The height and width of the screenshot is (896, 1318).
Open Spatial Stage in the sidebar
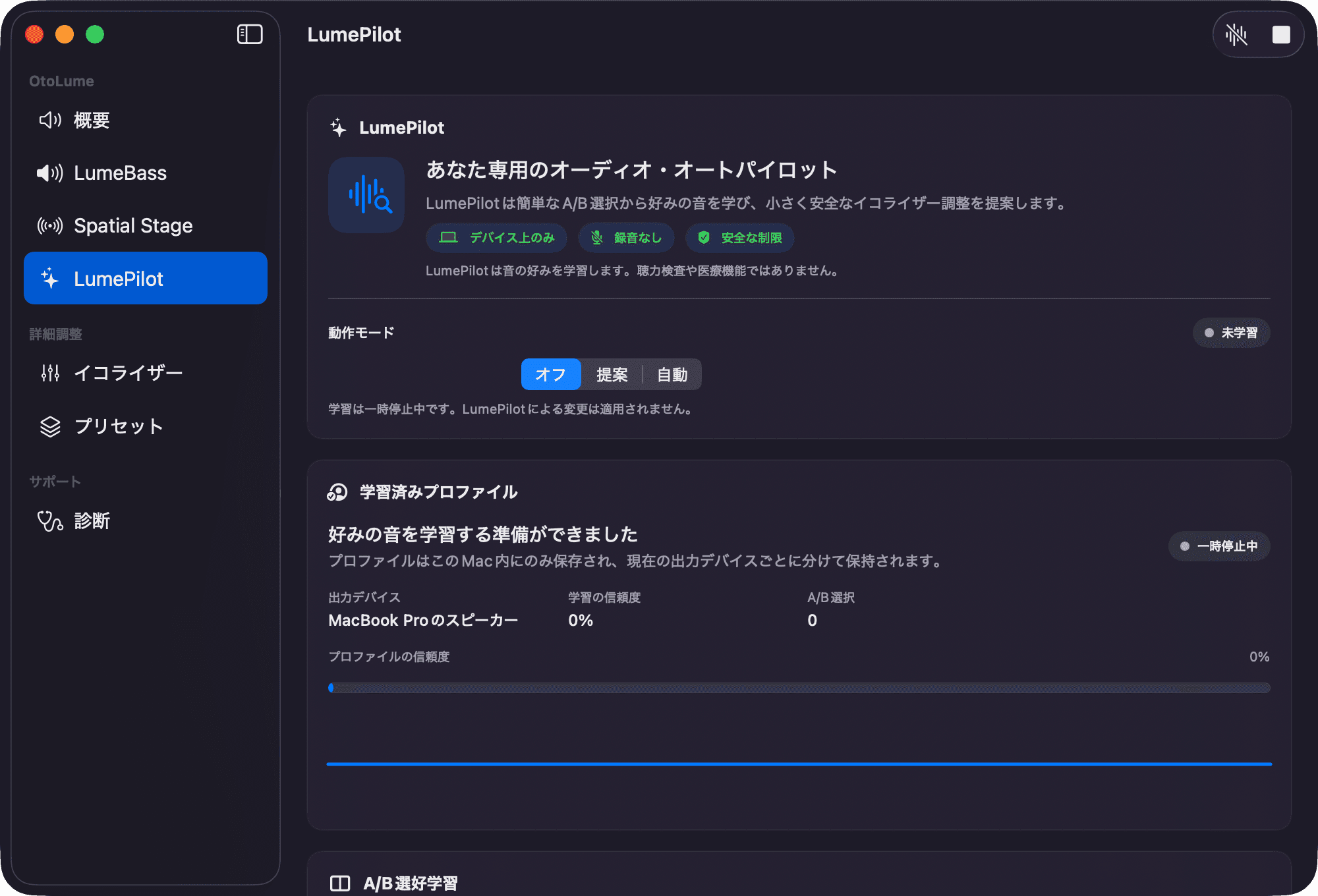146,225
